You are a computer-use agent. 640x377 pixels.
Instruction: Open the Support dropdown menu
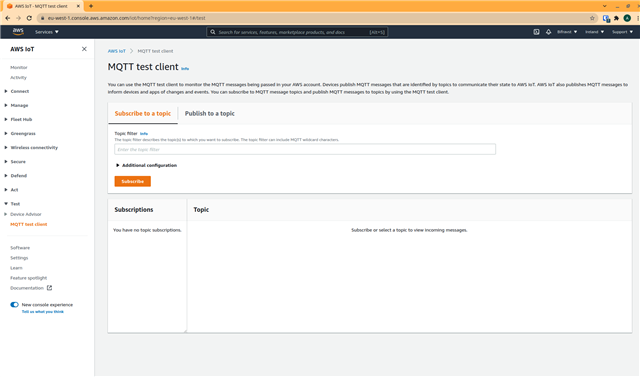point(622,32)
